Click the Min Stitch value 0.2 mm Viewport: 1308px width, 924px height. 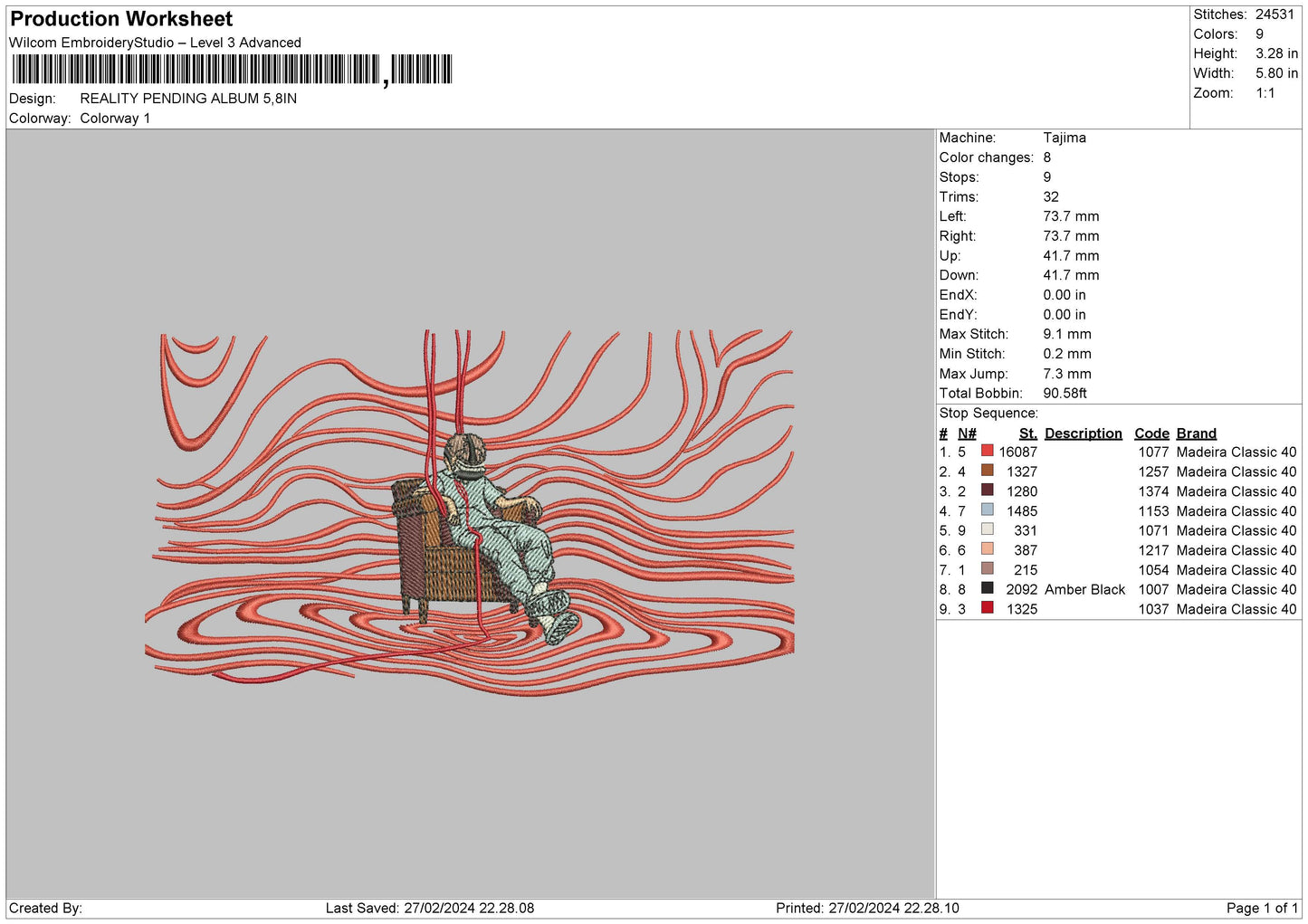point(1067,354)
